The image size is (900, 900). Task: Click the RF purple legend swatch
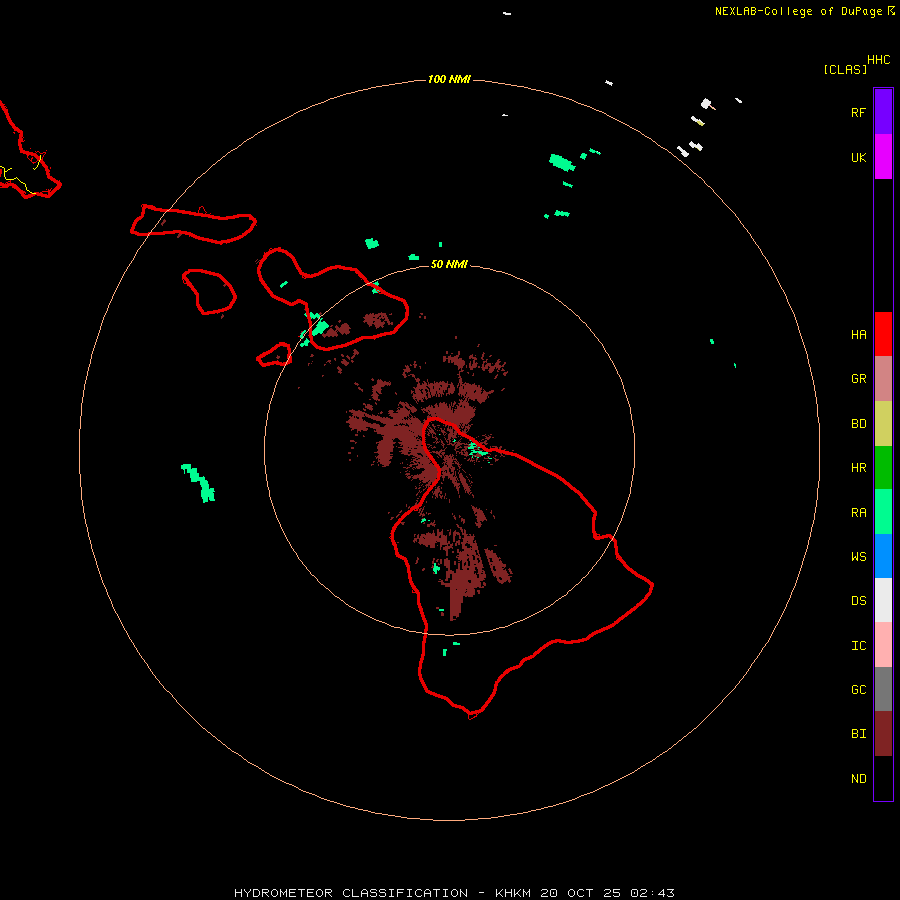pos(883,112)
